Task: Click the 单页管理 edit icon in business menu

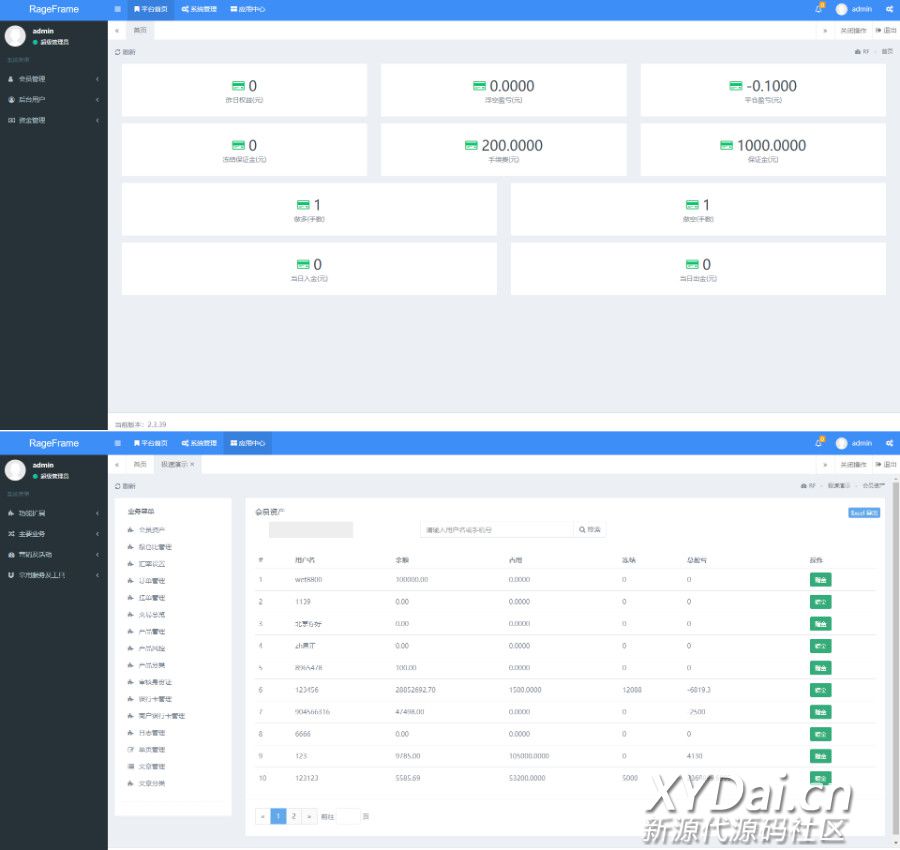Action: 130,749
